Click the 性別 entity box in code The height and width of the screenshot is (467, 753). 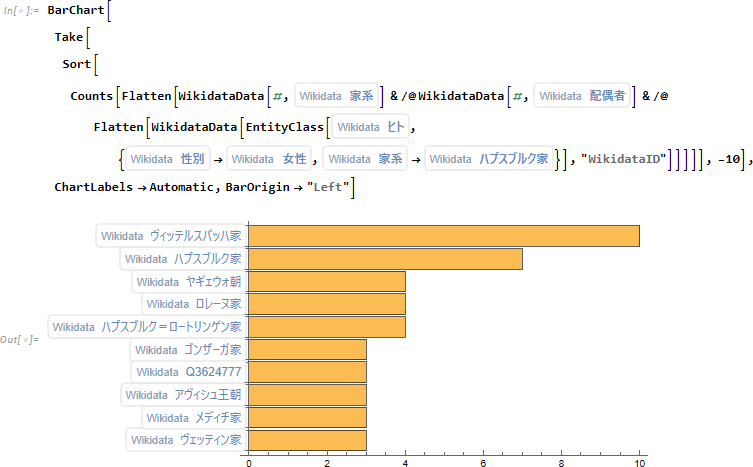point(167,158)
